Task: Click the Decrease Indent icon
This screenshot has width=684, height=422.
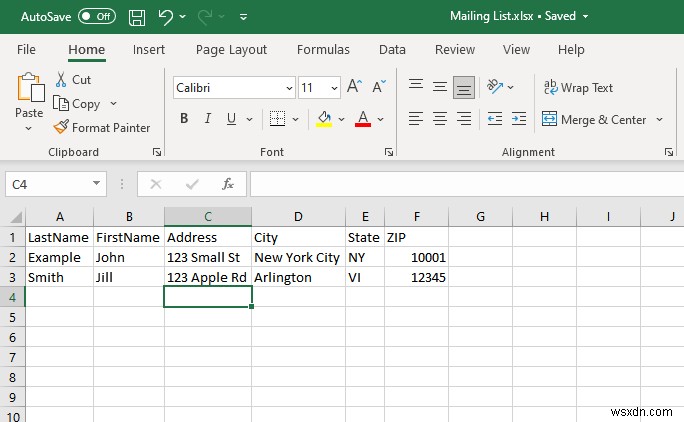Action: 495,119
